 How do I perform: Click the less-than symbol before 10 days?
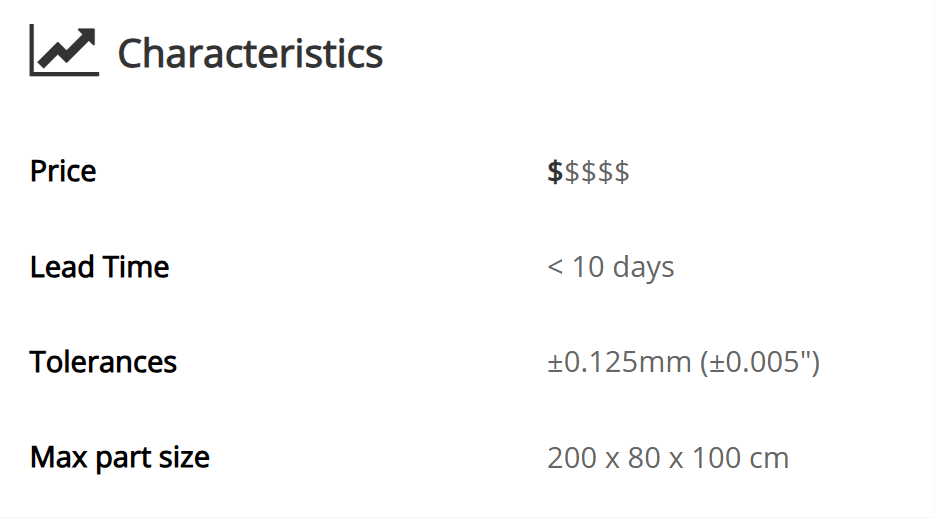[x=555, y=268]
